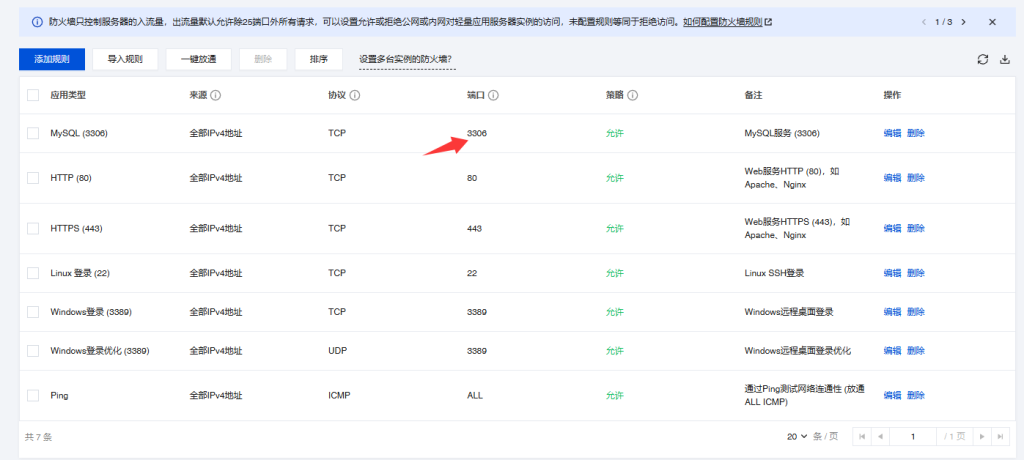Toggle the select-all checkbox in table header

click(33, 95)
